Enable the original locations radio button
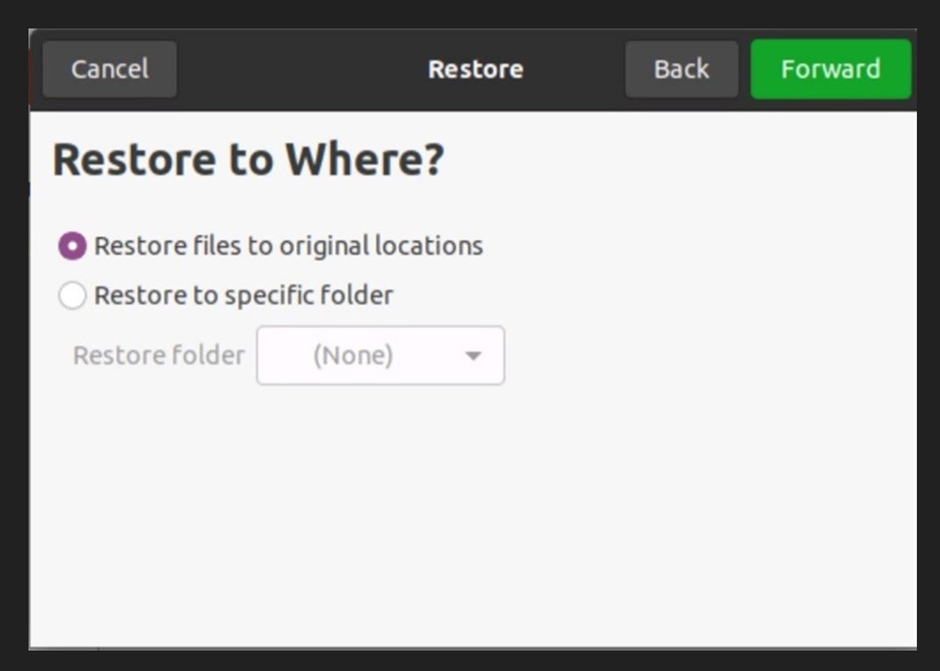Screen dimensions: 940x671 (71, 245)
